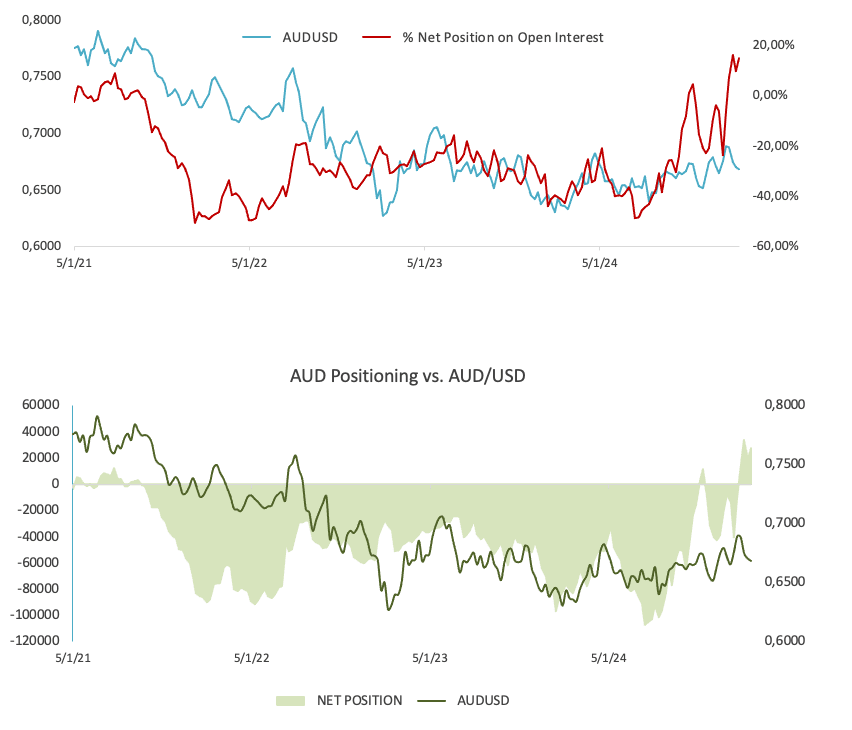Click AUDUSD legend text beside NET POSITION
The height and width of the screenshot is (730, 852).
(483, 700)
